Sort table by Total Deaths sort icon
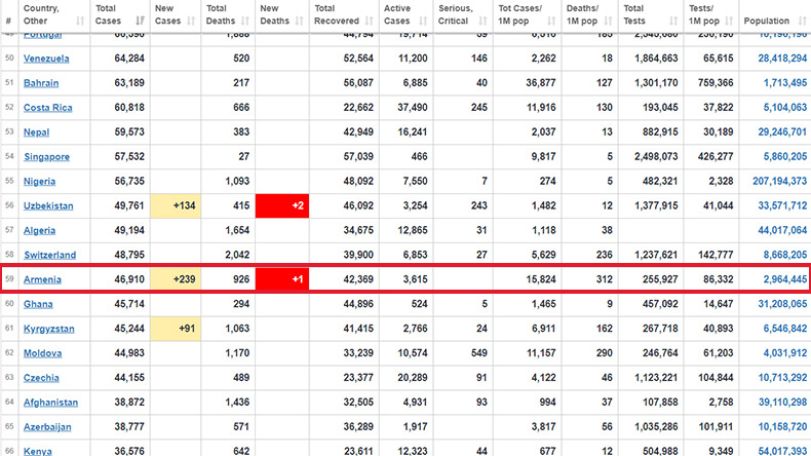 [x=245, y=21]
